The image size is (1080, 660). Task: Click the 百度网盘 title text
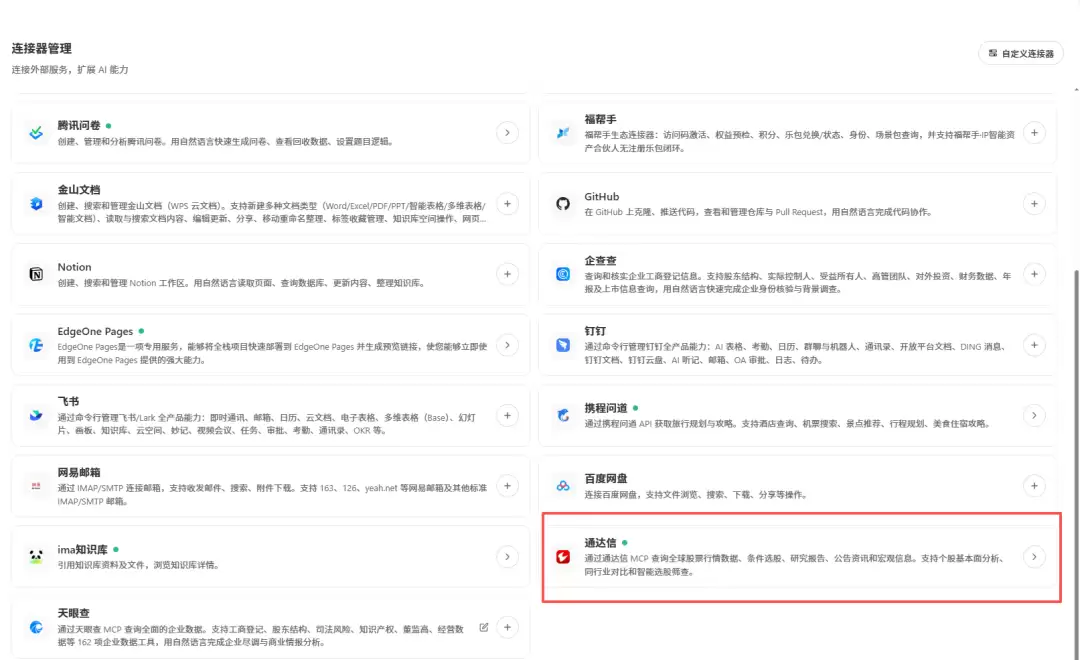point(605,479)
